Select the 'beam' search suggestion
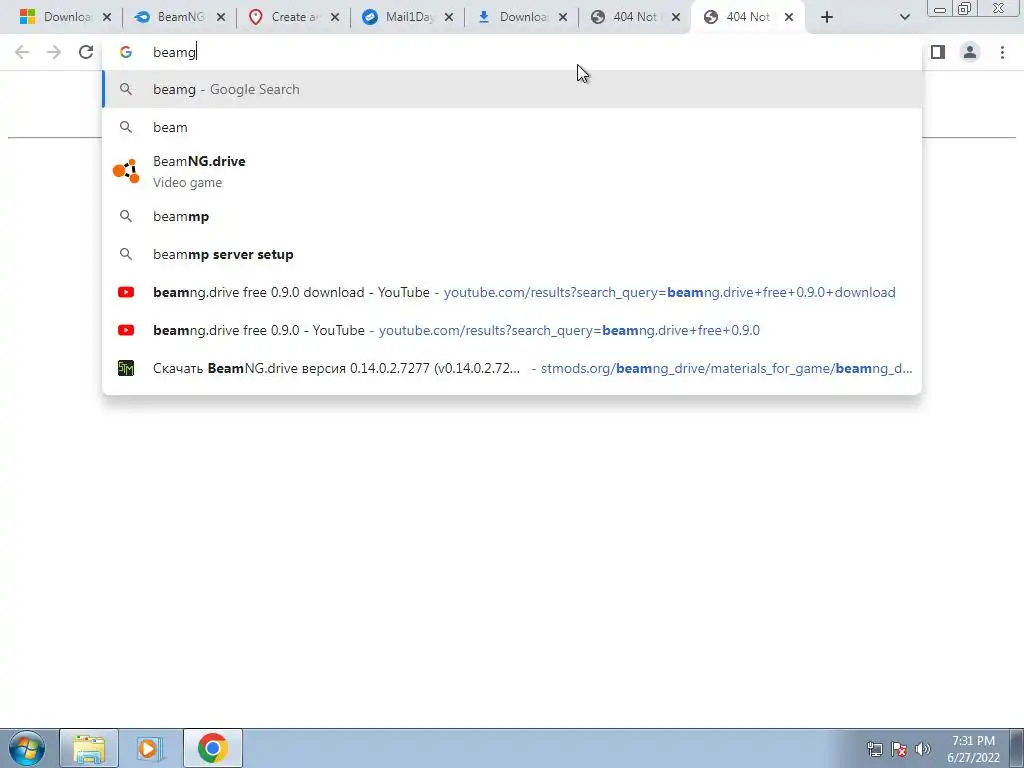This screenshot has width=1024, height=768. [512, 127]
